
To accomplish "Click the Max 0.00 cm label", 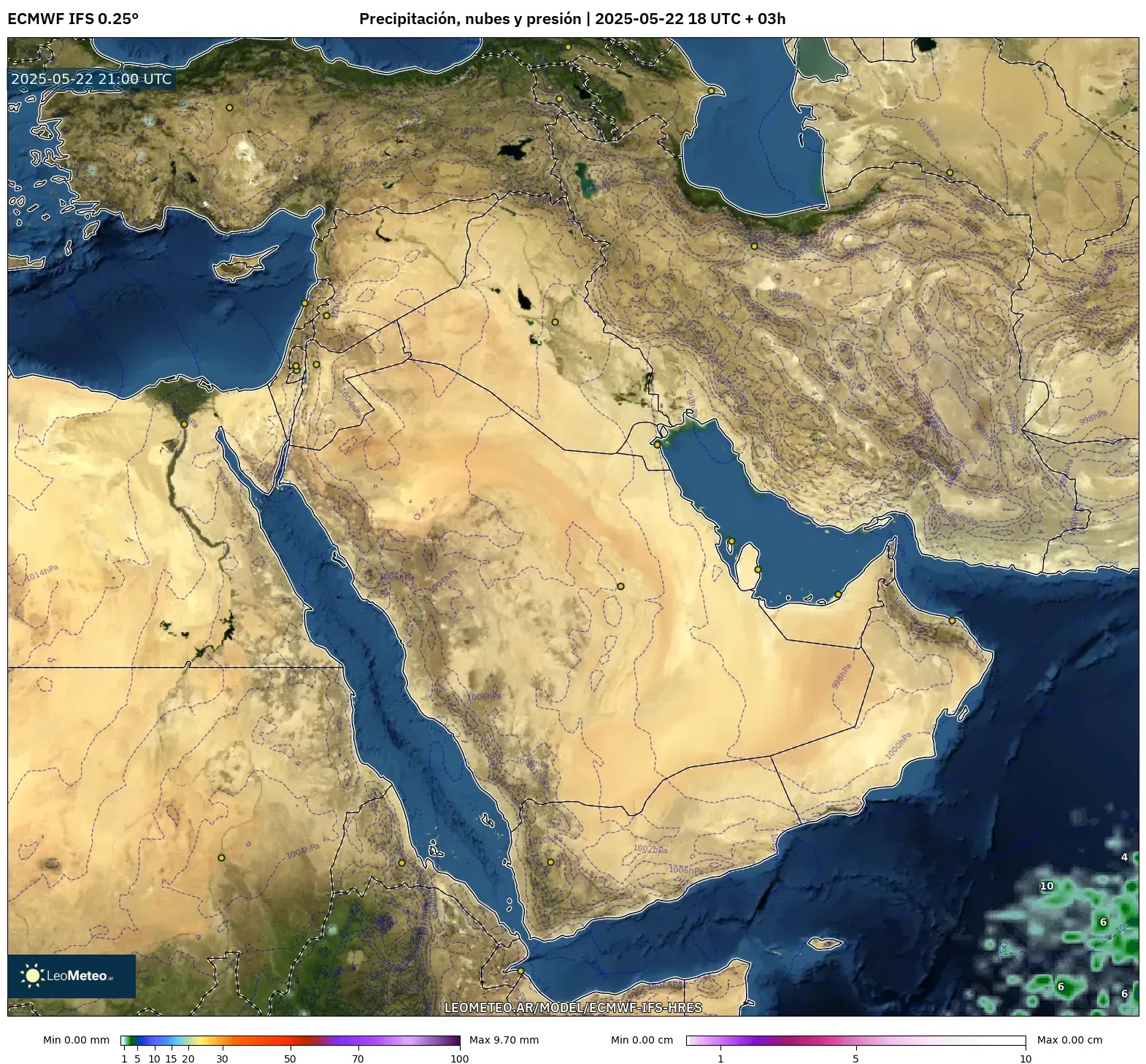I will coord(1070,1040).
